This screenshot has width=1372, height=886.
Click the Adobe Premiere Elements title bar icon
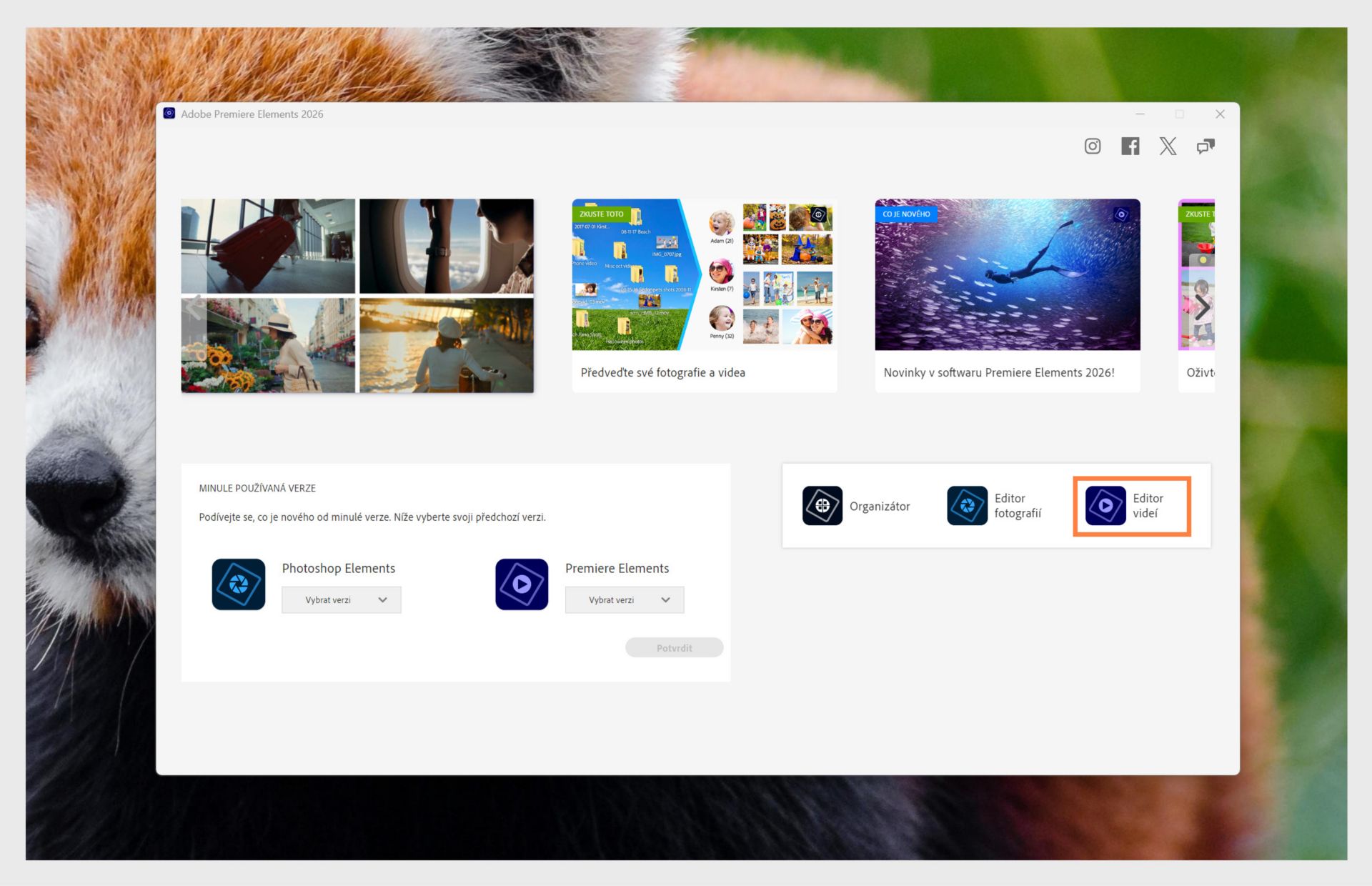(x=169, y=114)
